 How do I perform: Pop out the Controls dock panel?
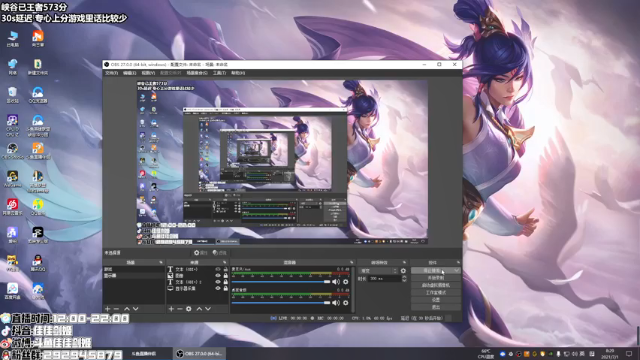pyautogui.click(x=458, y=262)
